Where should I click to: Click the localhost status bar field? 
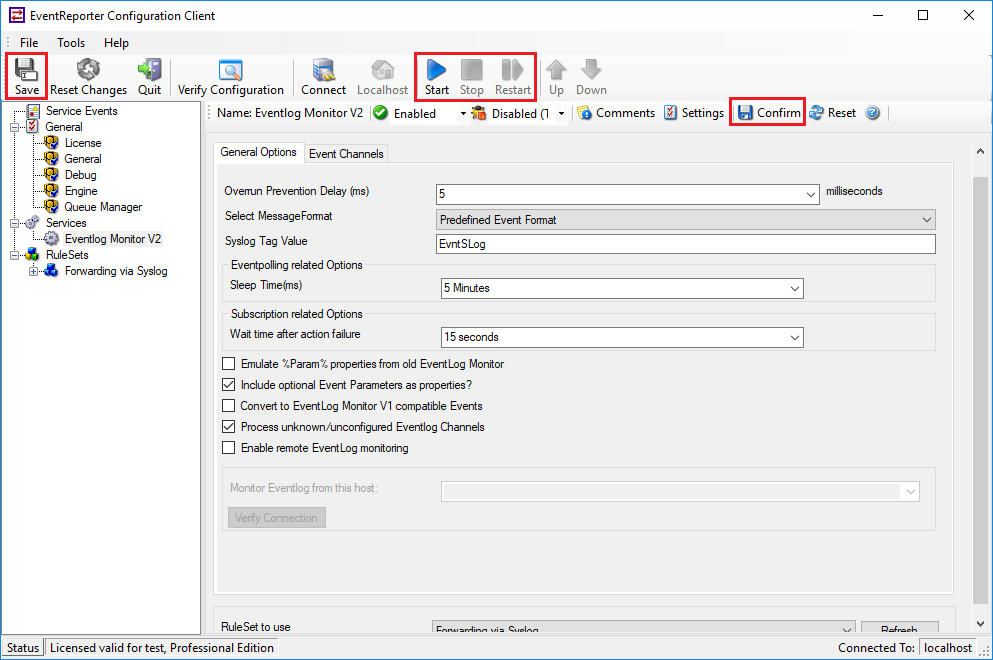pyautogui.click(x=947, y=647)
